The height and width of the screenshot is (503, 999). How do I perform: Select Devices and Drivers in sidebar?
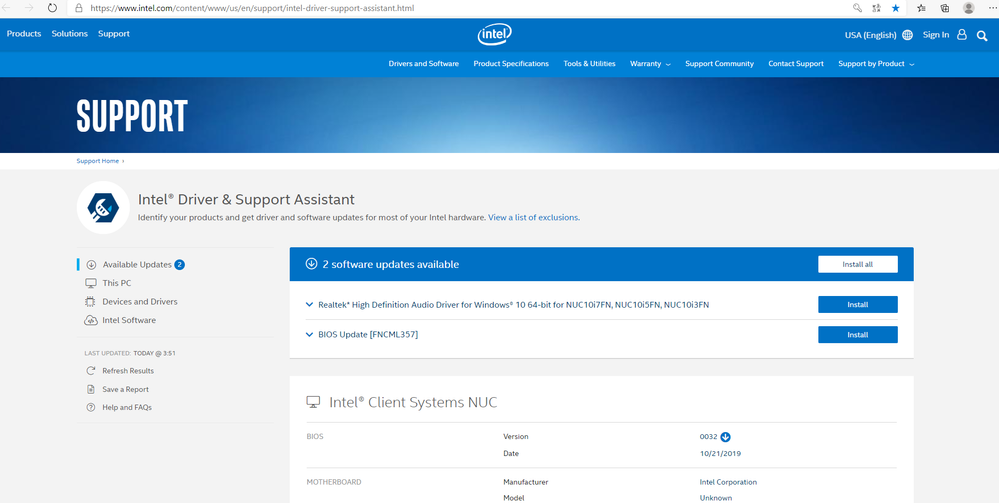click(139, 302)
